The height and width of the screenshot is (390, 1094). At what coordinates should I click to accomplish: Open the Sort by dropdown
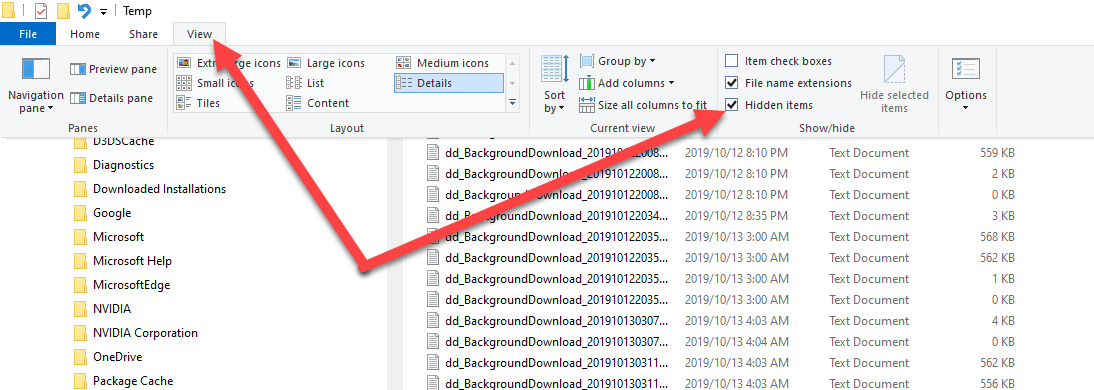tap(555, 101)
